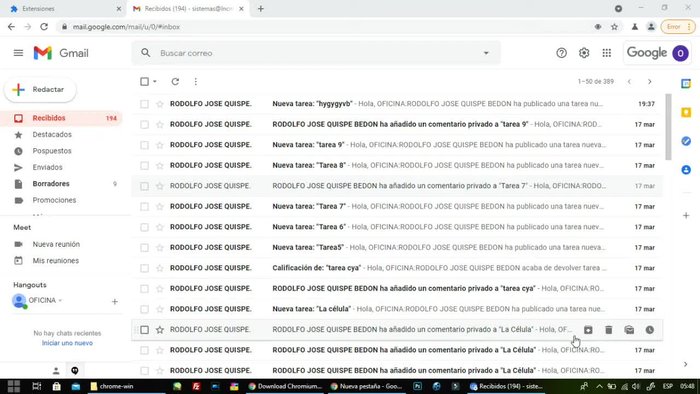This screenshot has width=700, height=394.
Task: Go to newer messages page arrow
Action: pos(629,82)
